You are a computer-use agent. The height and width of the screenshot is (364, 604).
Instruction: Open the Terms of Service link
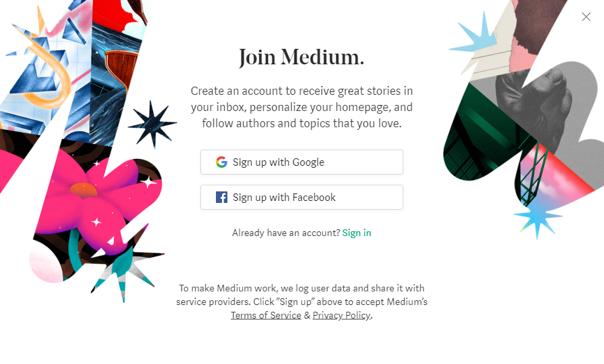266,315
